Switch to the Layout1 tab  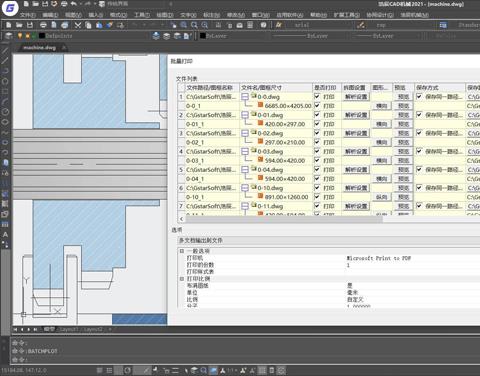pos(69,329)
